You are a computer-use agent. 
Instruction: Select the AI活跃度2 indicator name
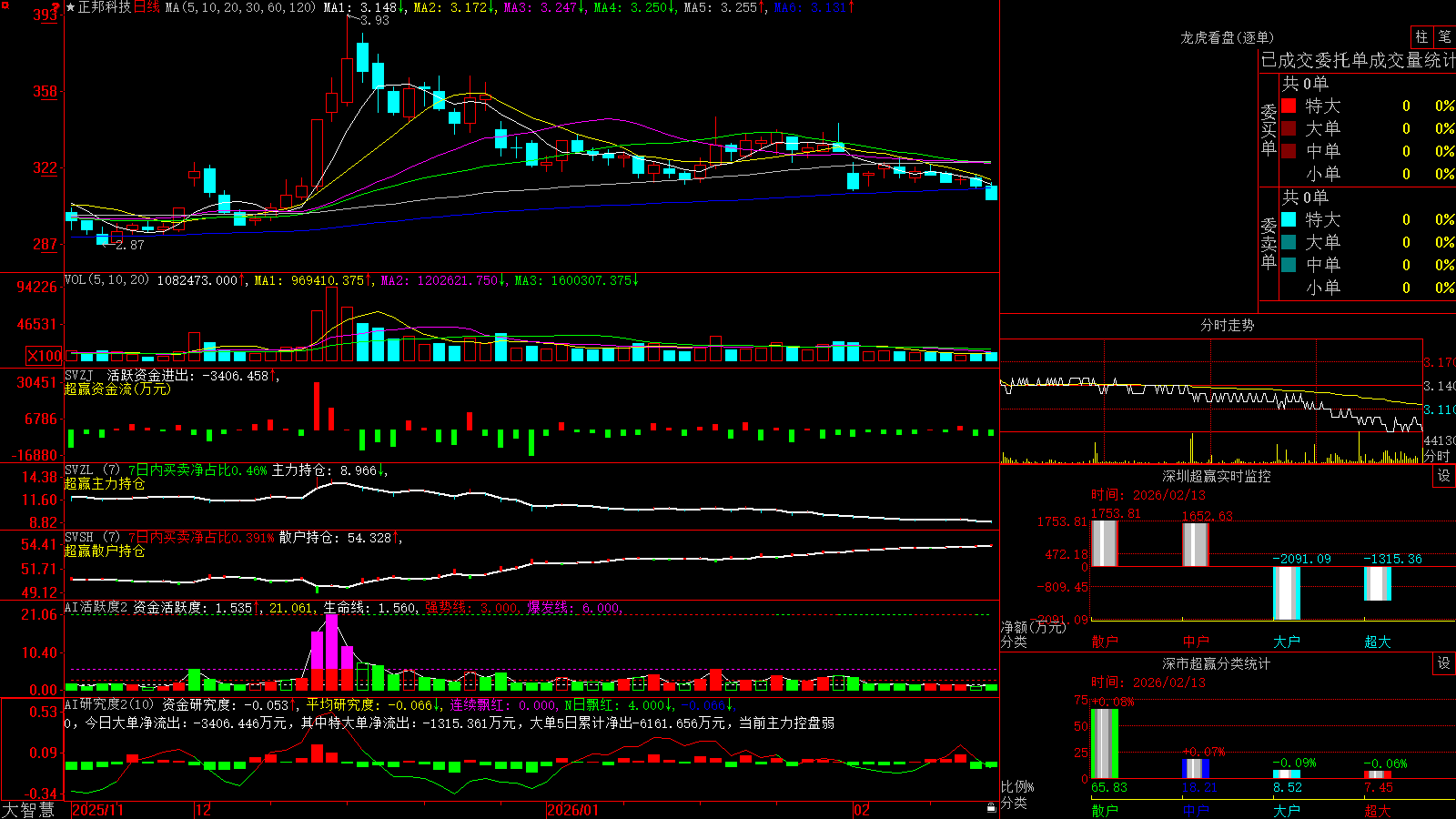click(96, 607)
